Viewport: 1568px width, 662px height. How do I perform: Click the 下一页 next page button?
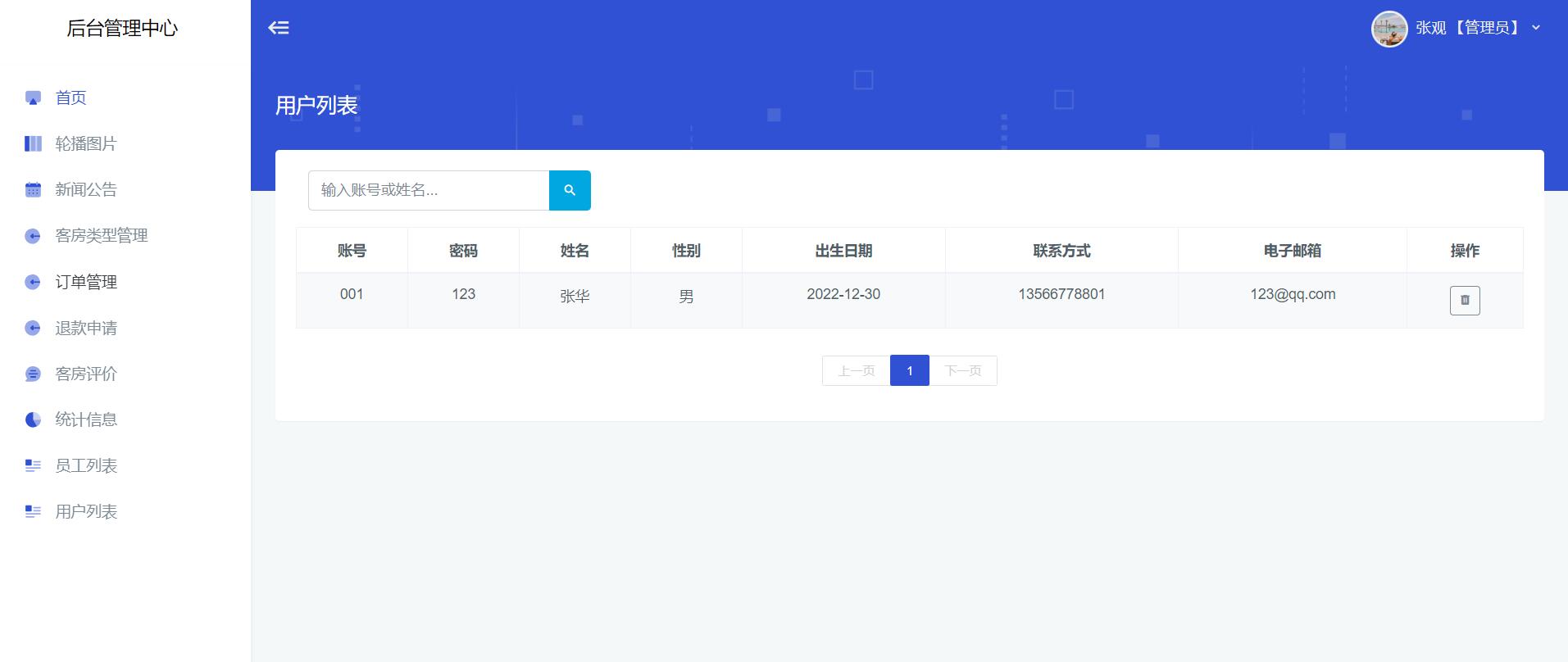[x=963, y=370]
